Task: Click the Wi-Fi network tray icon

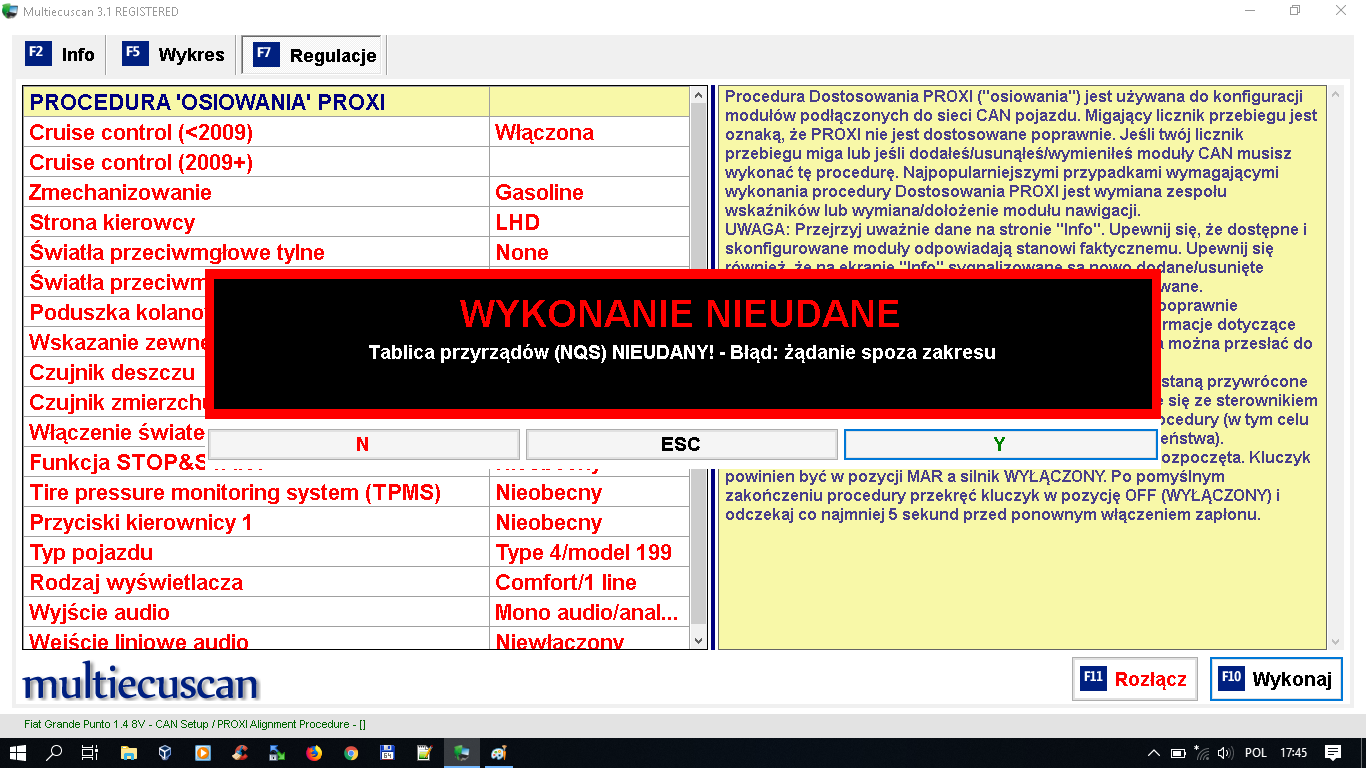Action: [x=1201, y=753]
